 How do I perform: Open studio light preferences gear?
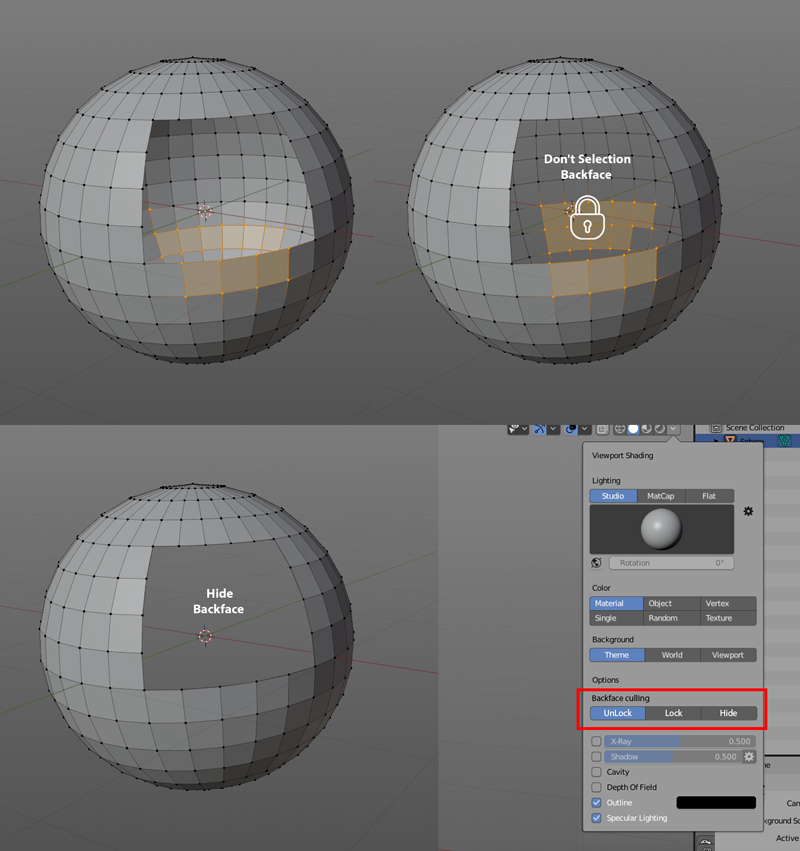pyautogui.click(x=748, y=511)
